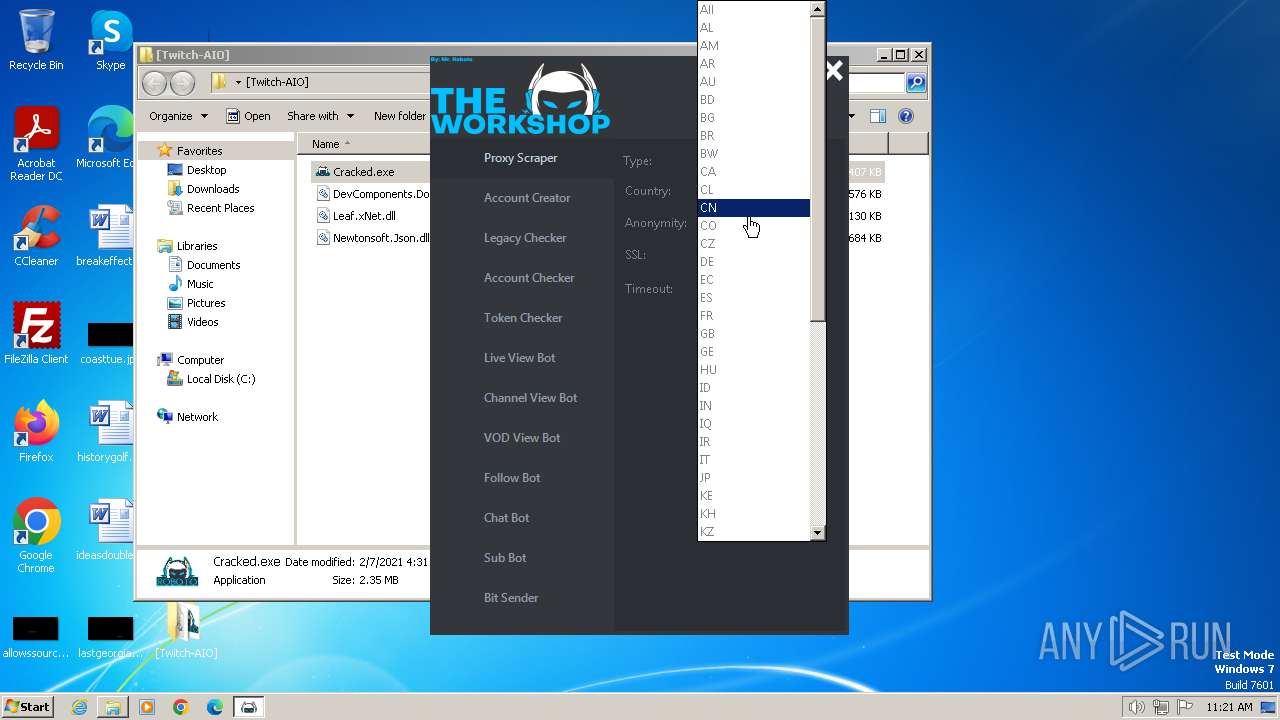
Task: Launch Firefox from the desktop
Action: (36, 432)
